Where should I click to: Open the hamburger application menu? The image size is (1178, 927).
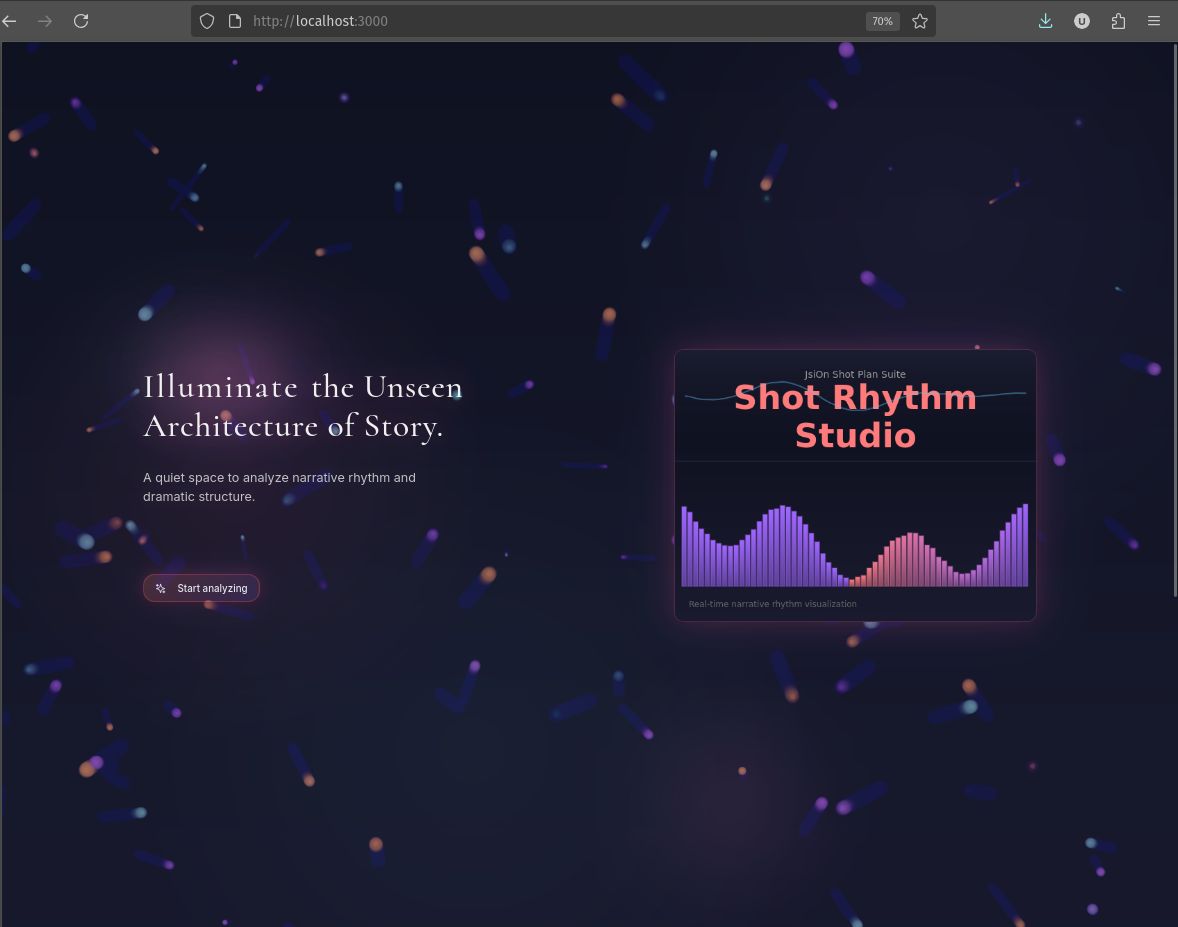coord(1154,20)
